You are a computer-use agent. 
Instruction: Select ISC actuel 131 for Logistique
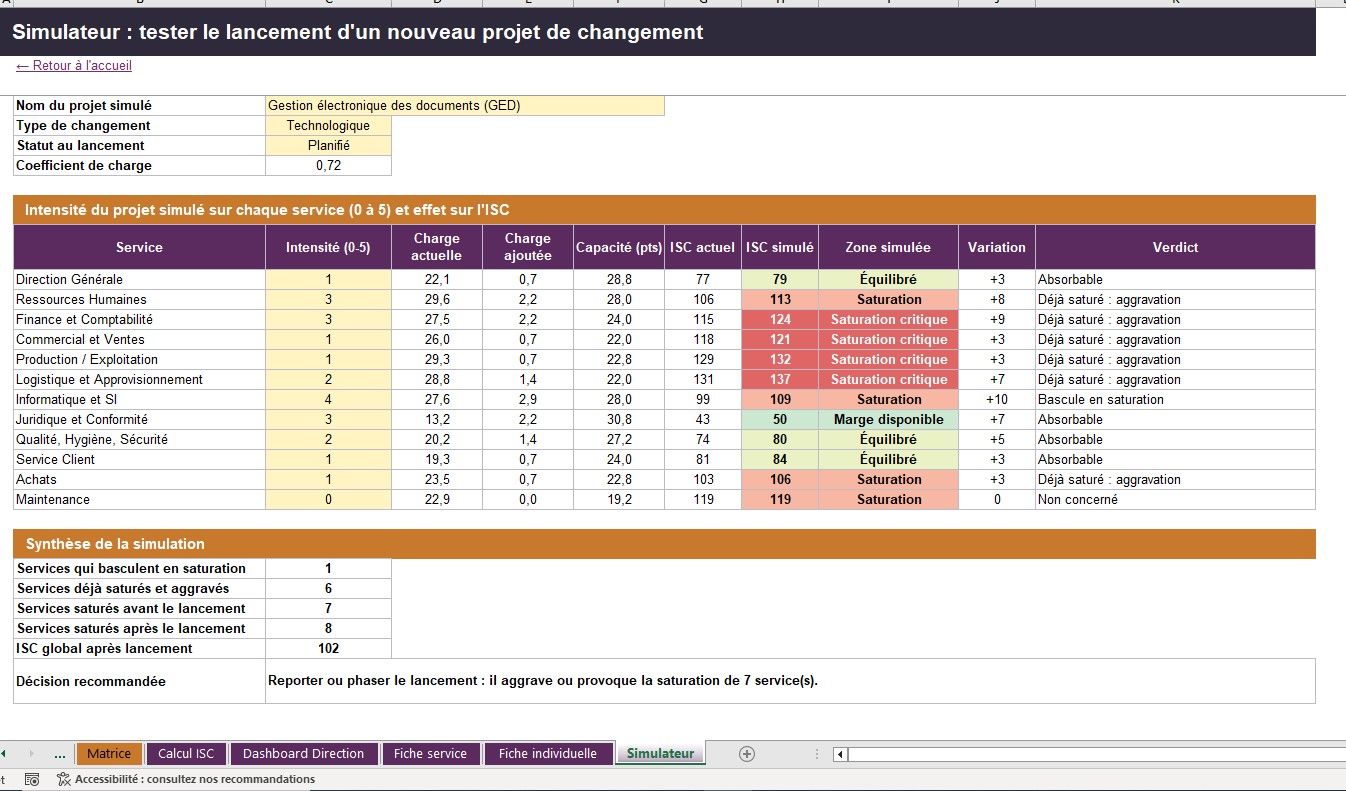click(703, 380)
